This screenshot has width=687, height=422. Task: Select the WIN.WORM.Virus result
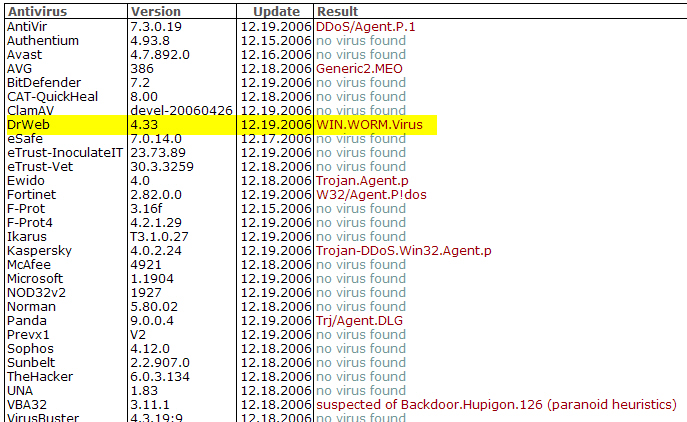(369, 125)
